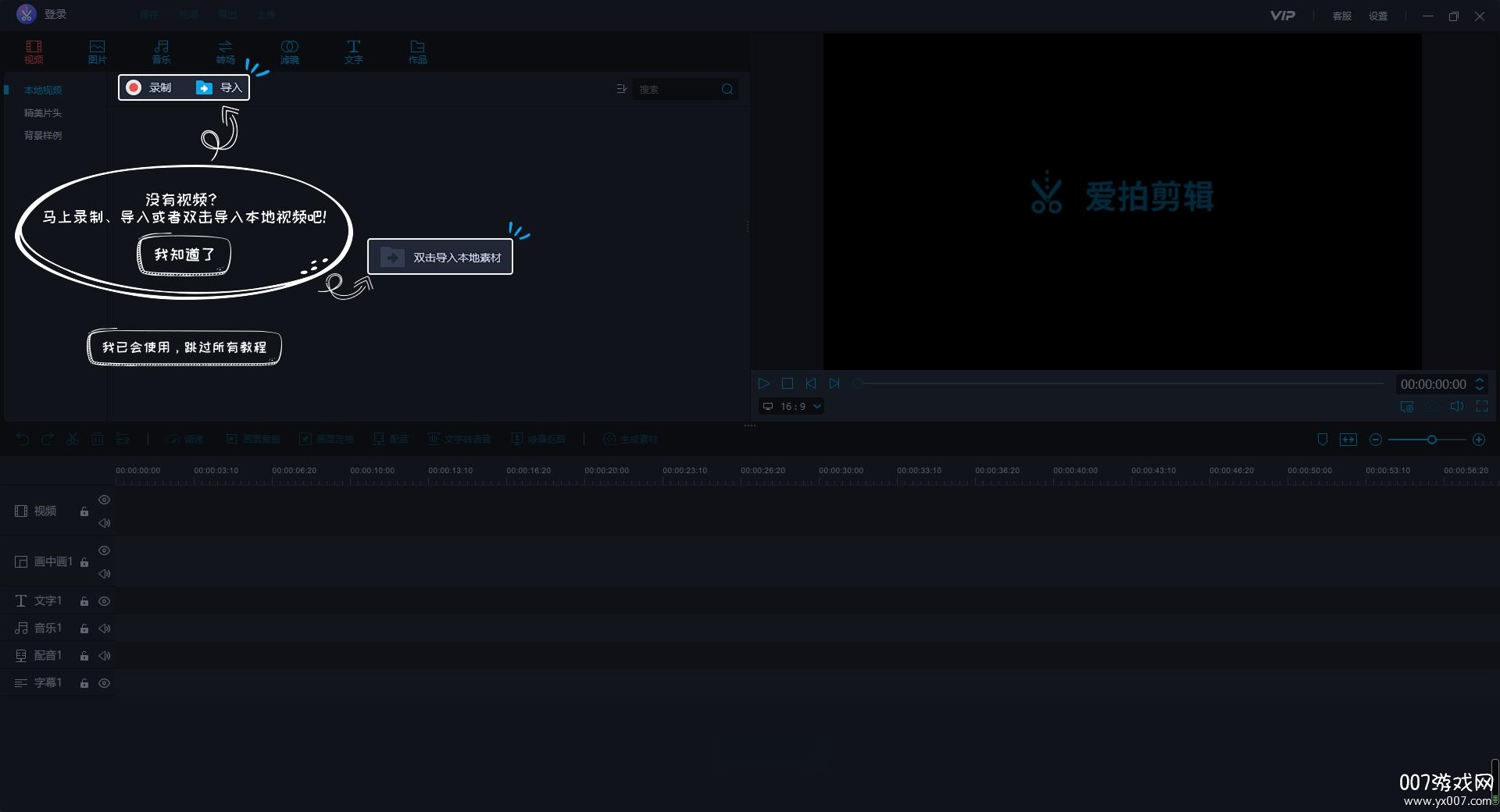Lock the 配音1 track

(x=84, y=656)
